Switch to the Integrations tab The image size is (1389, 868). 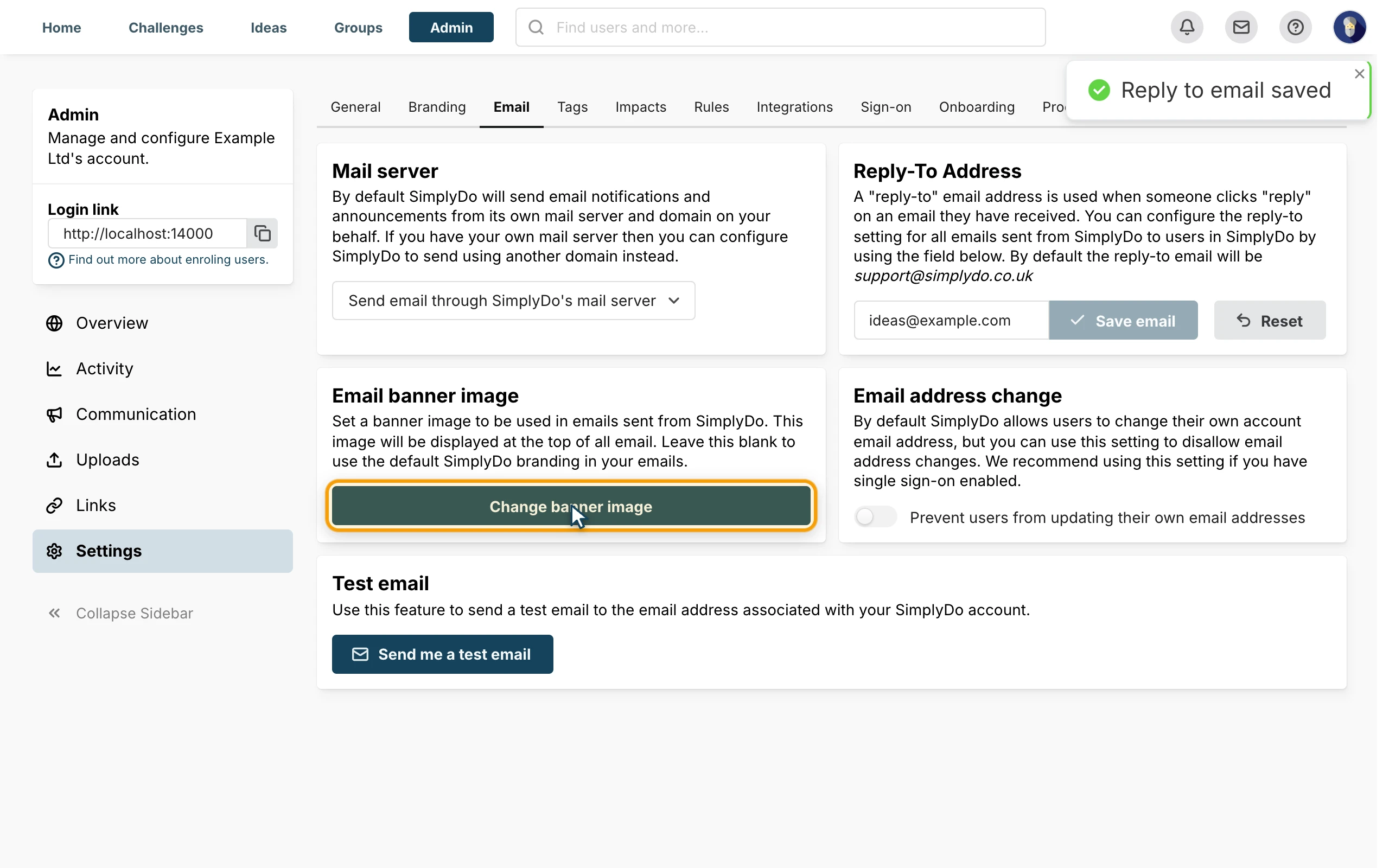point(794,107)
